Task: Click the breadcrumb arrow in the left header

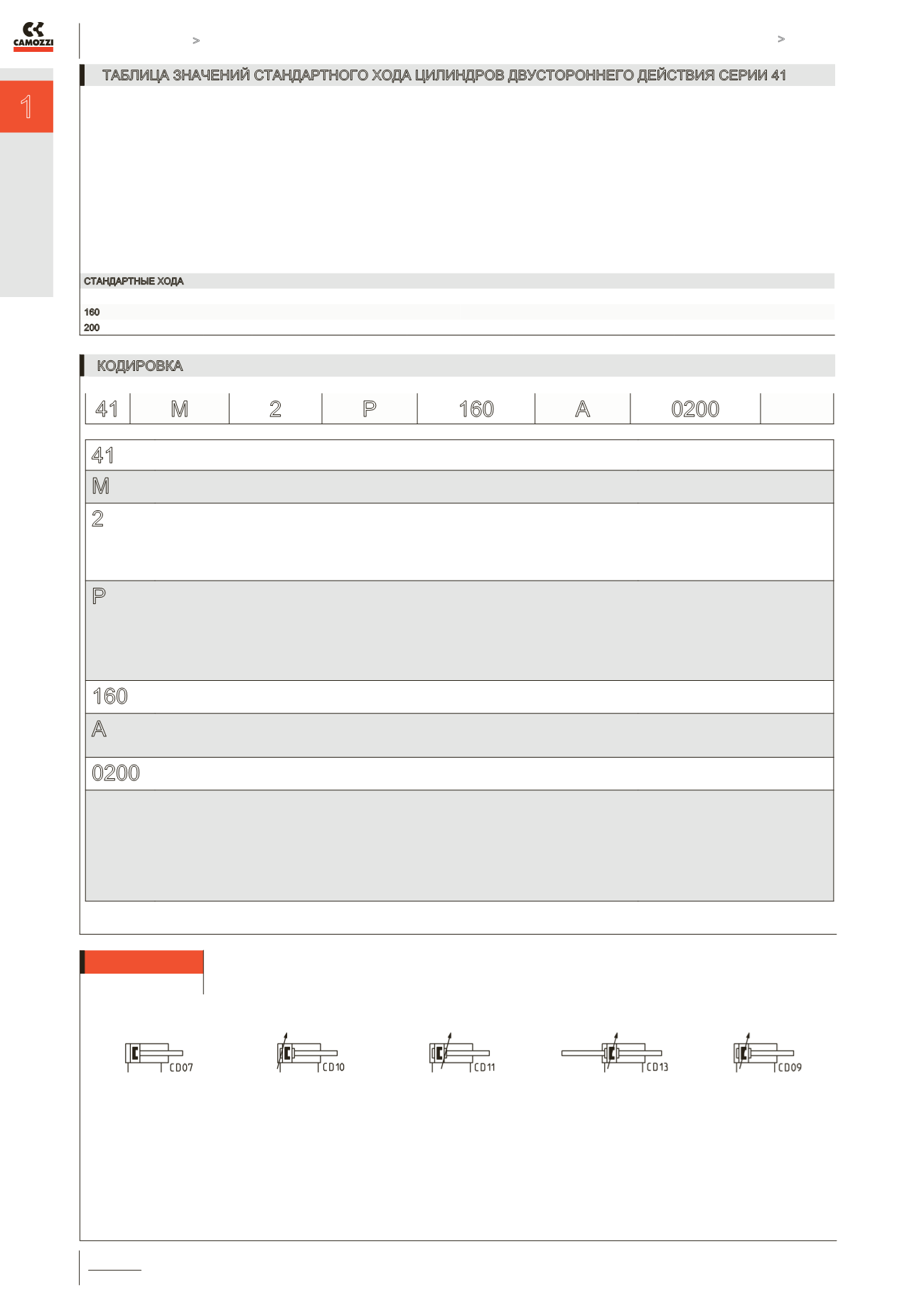Action: click(x=196, y=41)
